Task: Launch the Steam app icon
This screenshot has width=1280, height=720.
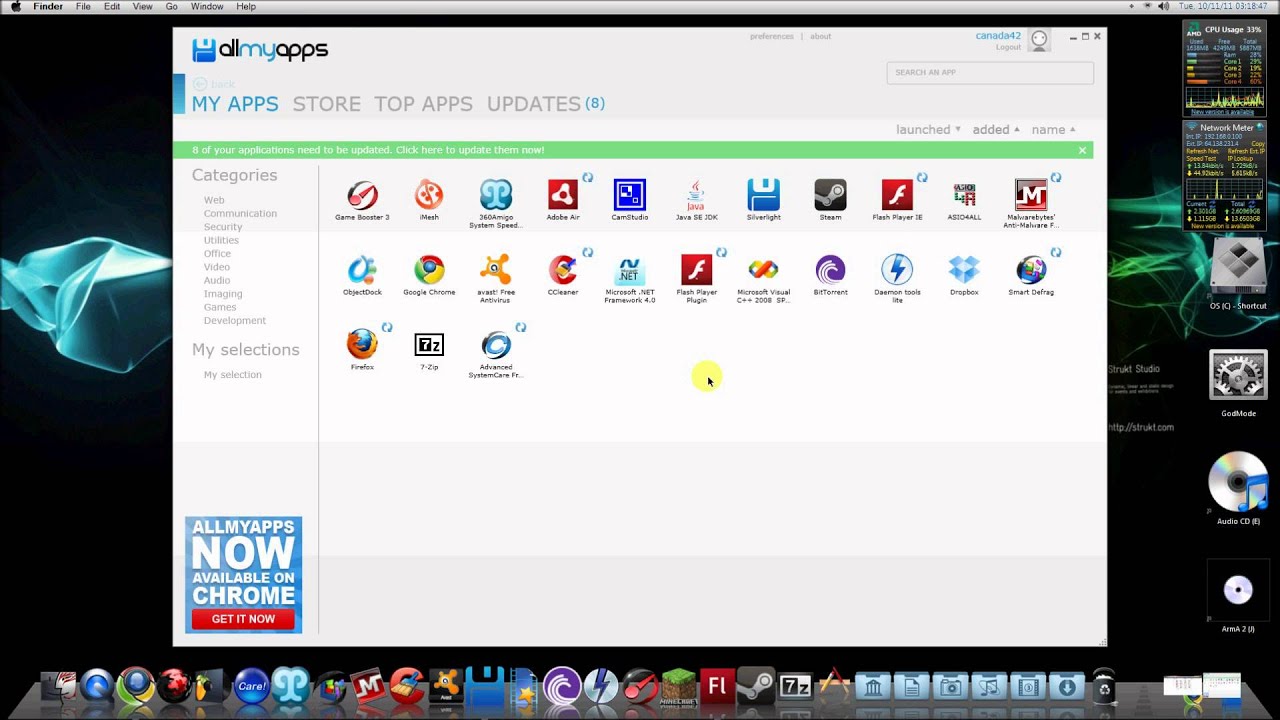Action: [830, 195]
